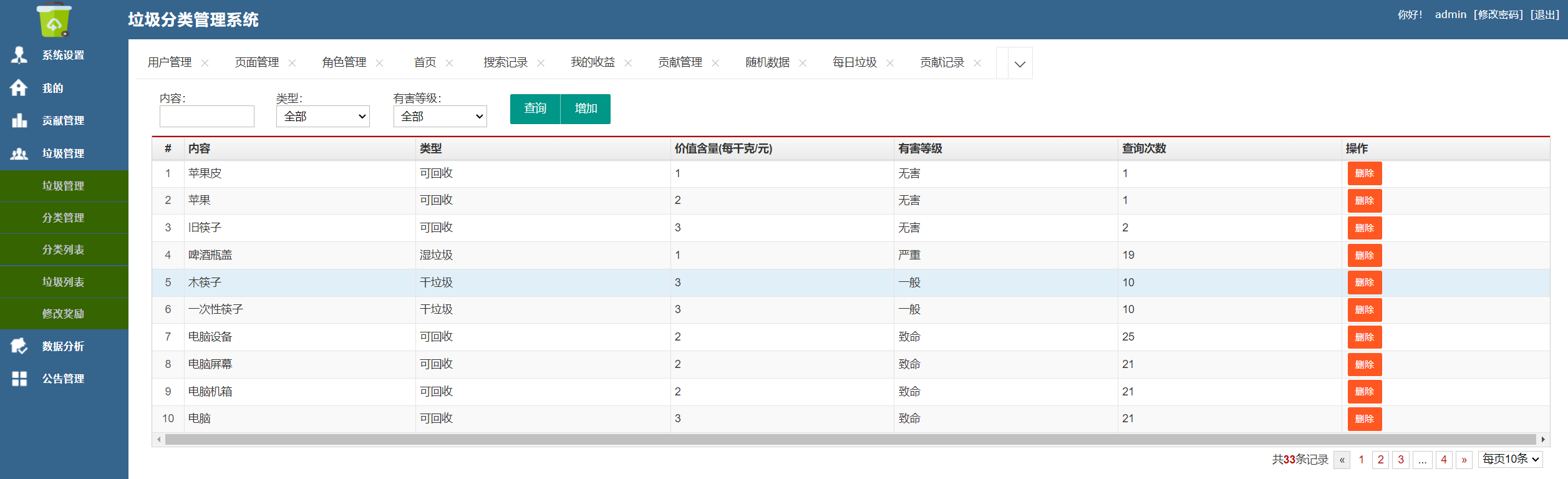Screen dimensions: 1568x479
Task: Expand the tab overflow chevron menu
Action: tap(1020, 64)
